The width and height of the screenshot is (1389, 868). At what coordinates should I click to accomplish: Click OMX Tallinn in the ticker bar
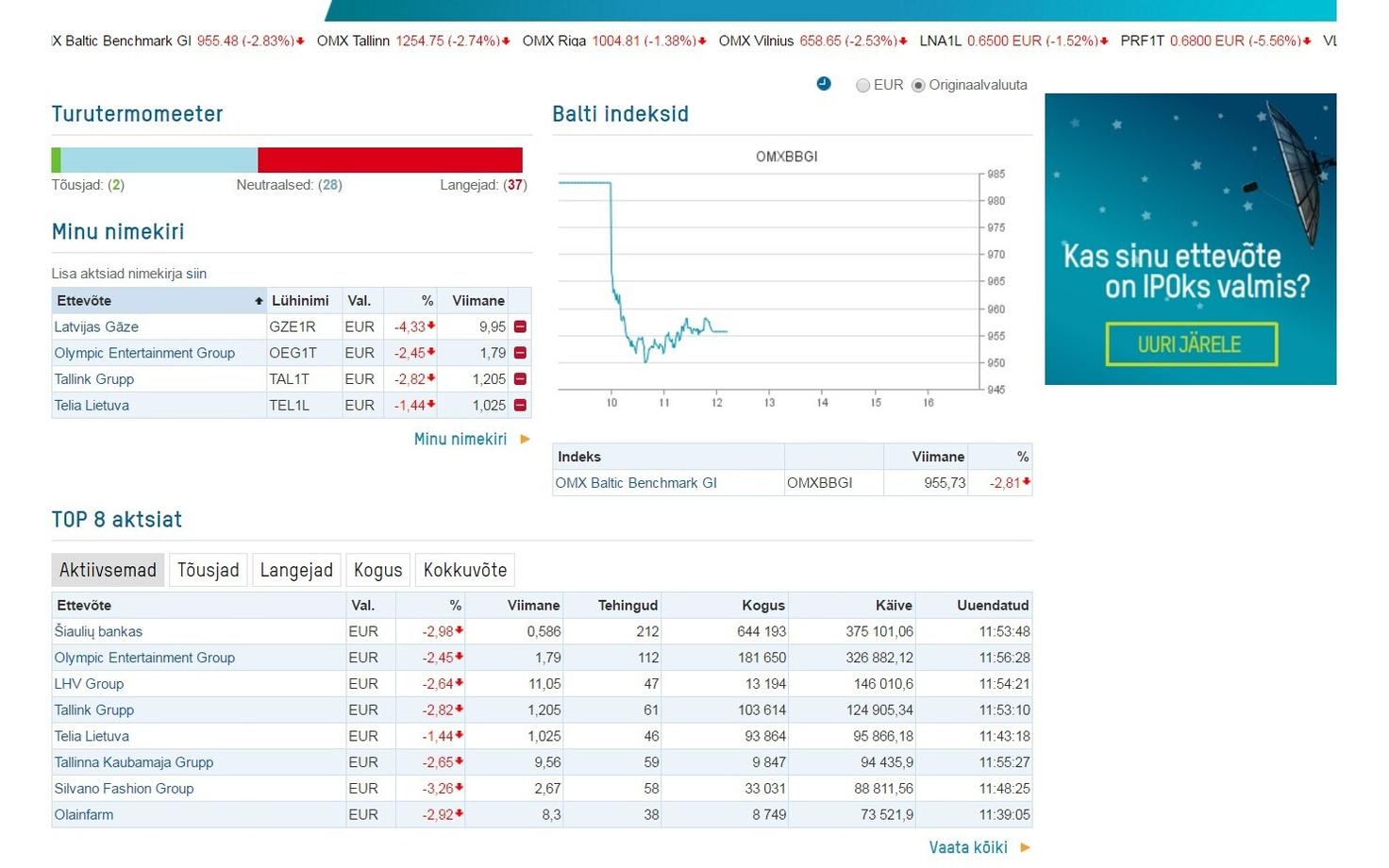click(x=413, y=41)
